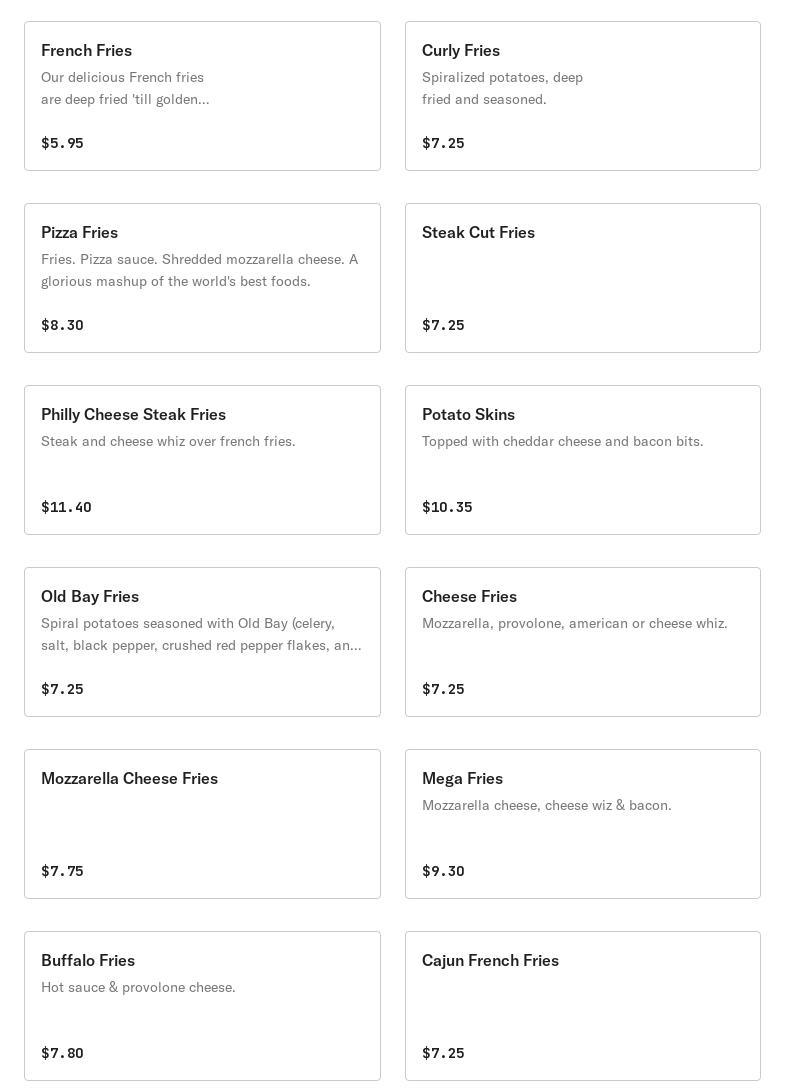The image size is (785, 1092).
Task: Select Cajun French Fries
Action: tap(582, 1006)
